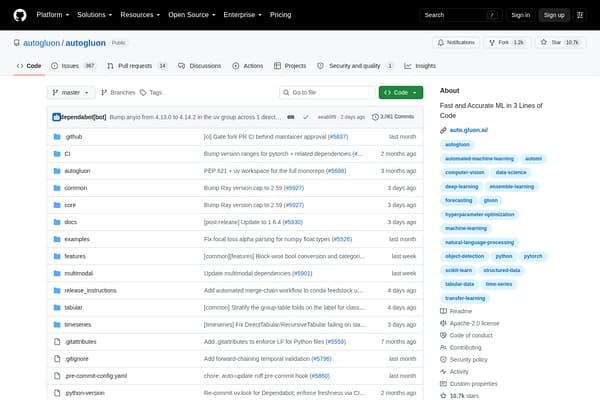600x400 pixels.
Task: Open the Platform dropdown menu
Action: pos(53,15)
